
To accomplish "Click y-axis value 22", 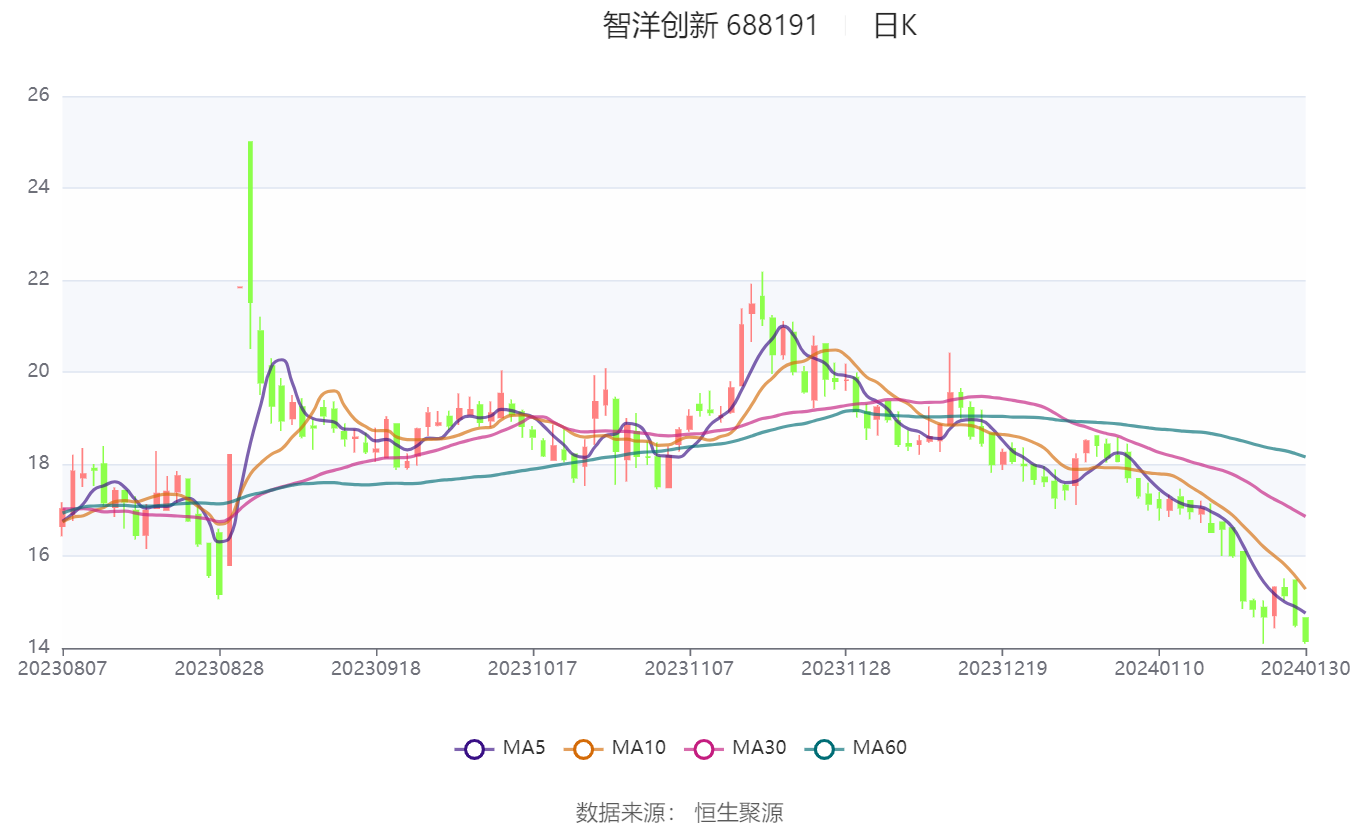I will 39,280.
